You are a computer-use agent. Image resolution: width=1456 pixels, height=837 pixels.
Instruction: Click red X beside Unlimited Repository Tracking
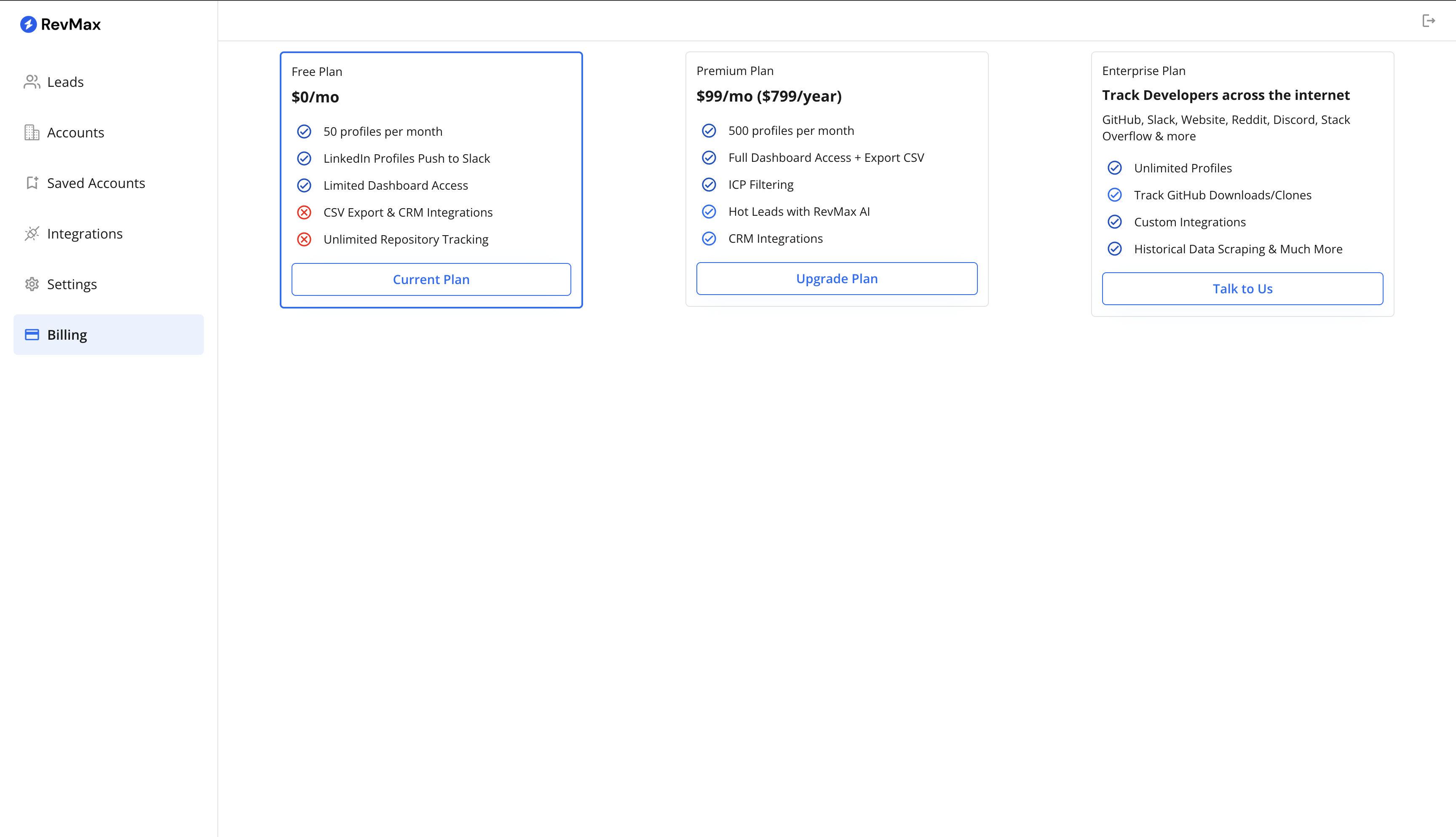point(304,240)
